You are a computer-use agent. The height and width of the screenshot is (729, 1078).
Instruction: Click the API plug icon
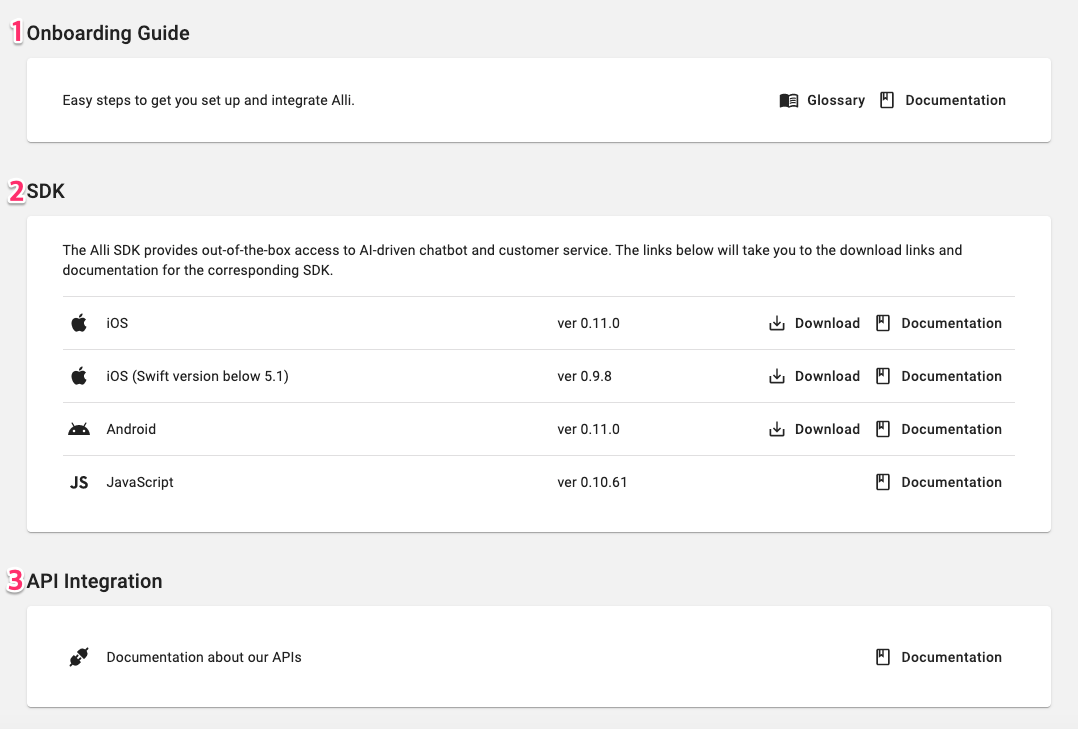tap(79, 658)
